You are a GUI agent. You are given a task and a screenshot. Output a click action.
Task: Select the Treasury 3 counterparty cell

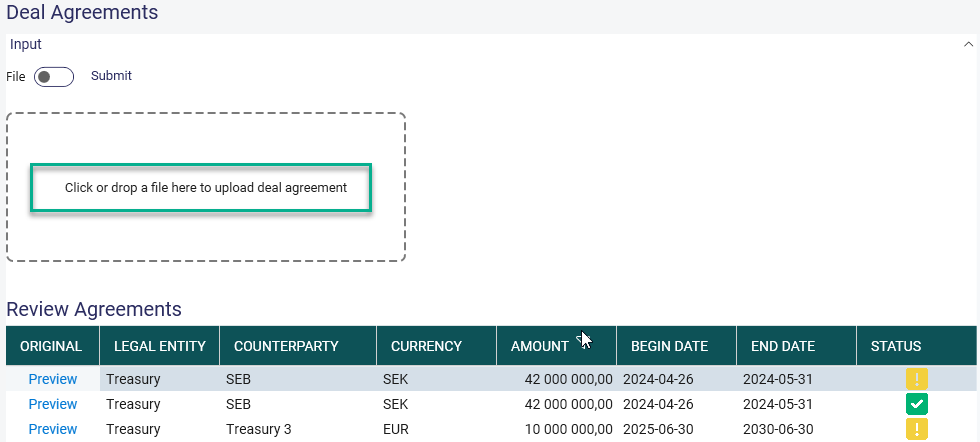(298, 429)
